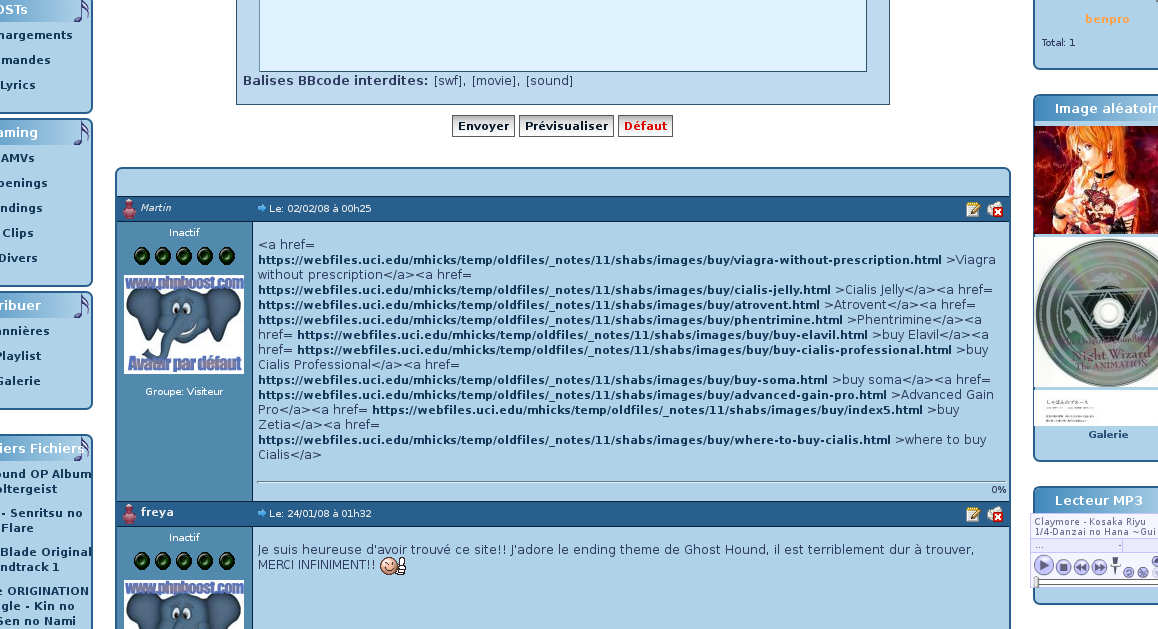Click the Envoyer button
This screenshot has width=1158, height=629.
483,126
